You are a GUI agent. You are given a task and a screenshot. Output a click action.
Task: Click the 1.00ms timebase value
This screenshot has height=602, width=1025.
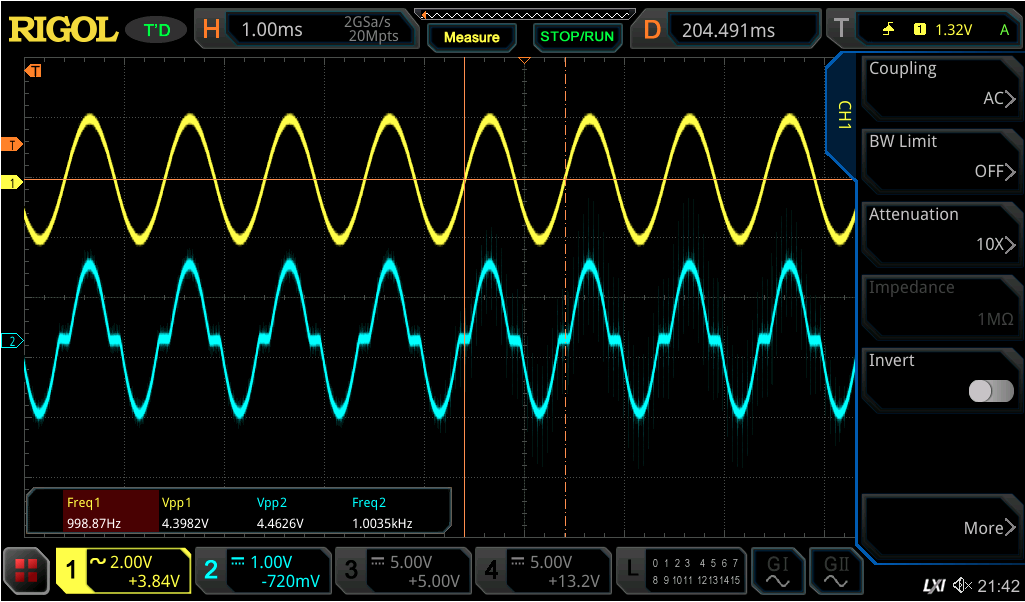tap(272, 29)
